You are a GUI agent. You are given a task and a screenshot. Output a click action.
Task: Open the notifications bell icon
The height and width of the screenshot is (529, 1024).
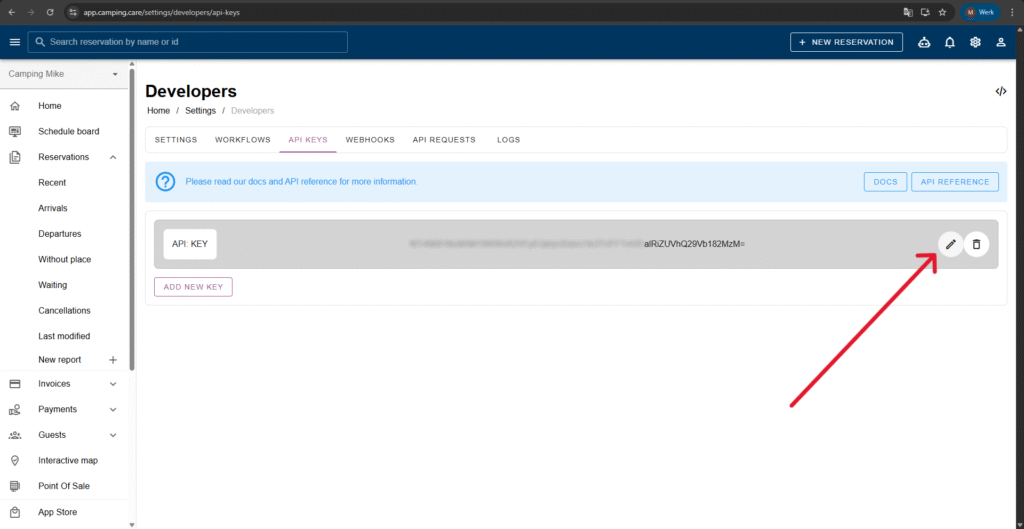tap(949, 42)
